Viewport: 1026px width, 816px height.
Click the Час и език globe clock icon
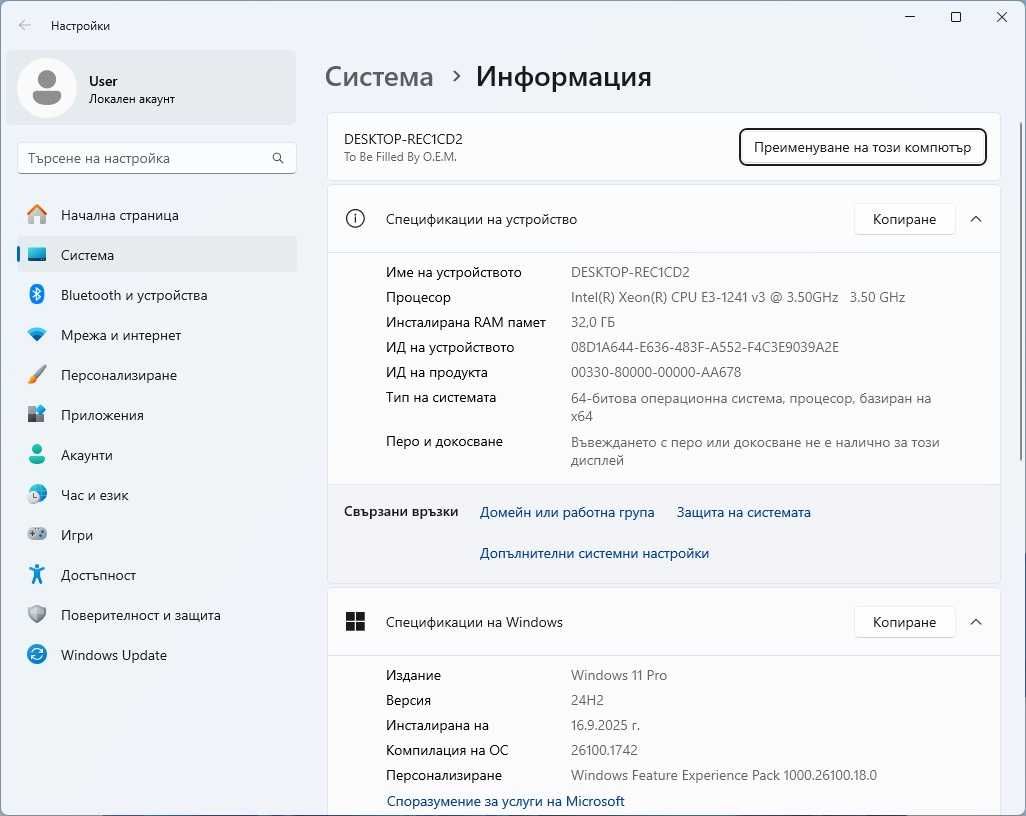(37, 494)
